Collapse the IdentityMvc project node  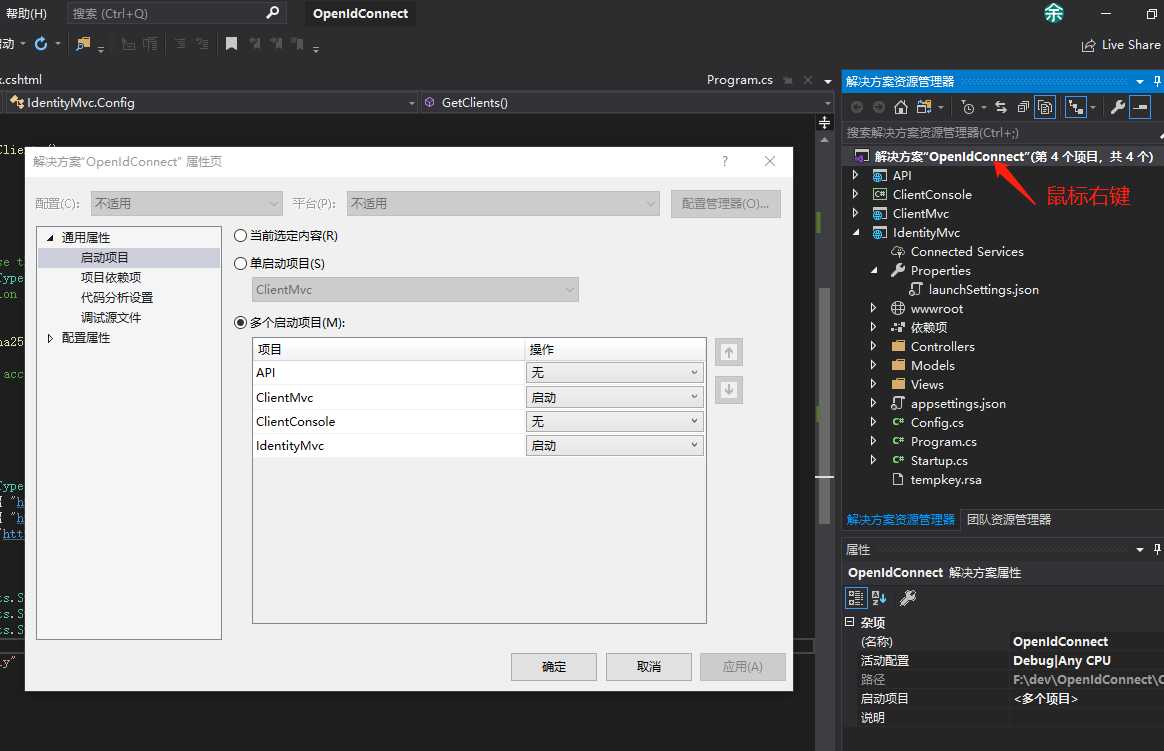[x=856, y=232]
